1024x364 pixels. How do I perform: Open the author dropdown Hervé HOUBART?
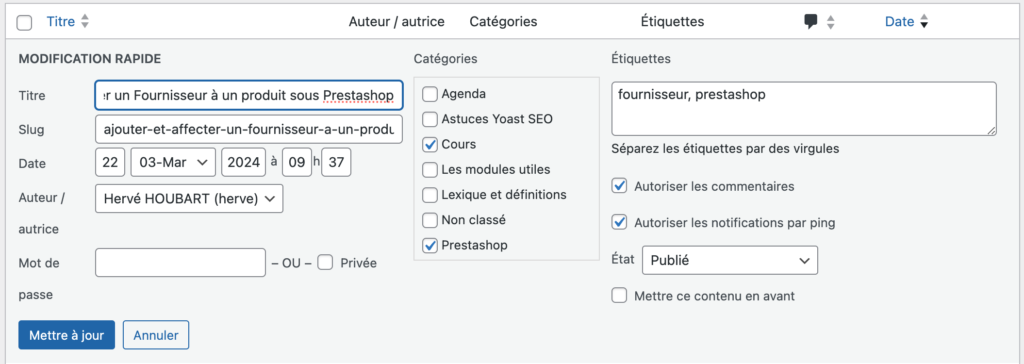pyautogui.click(x=189, y=199)
